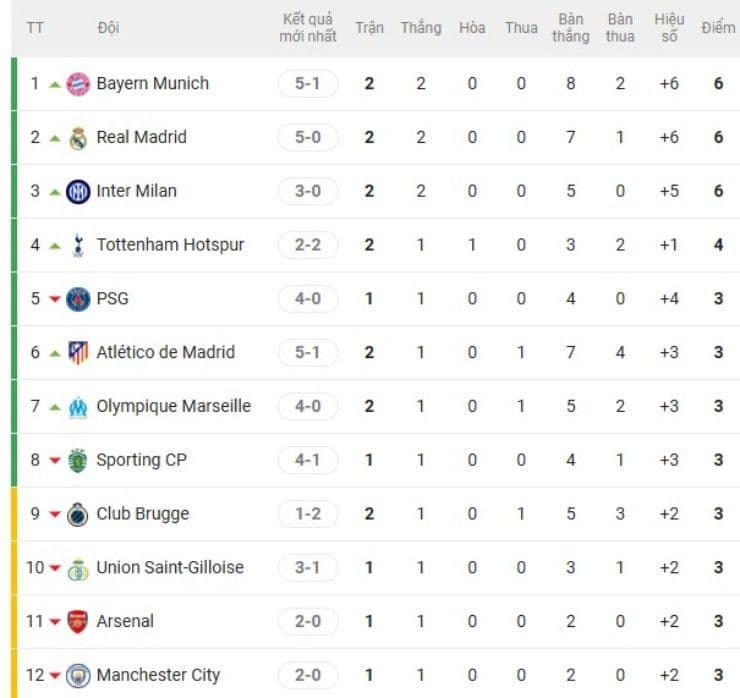The height and width of the screenshot is (698, 740).
Task: Click the Thắng column header
Action: [x=421, y=28]
